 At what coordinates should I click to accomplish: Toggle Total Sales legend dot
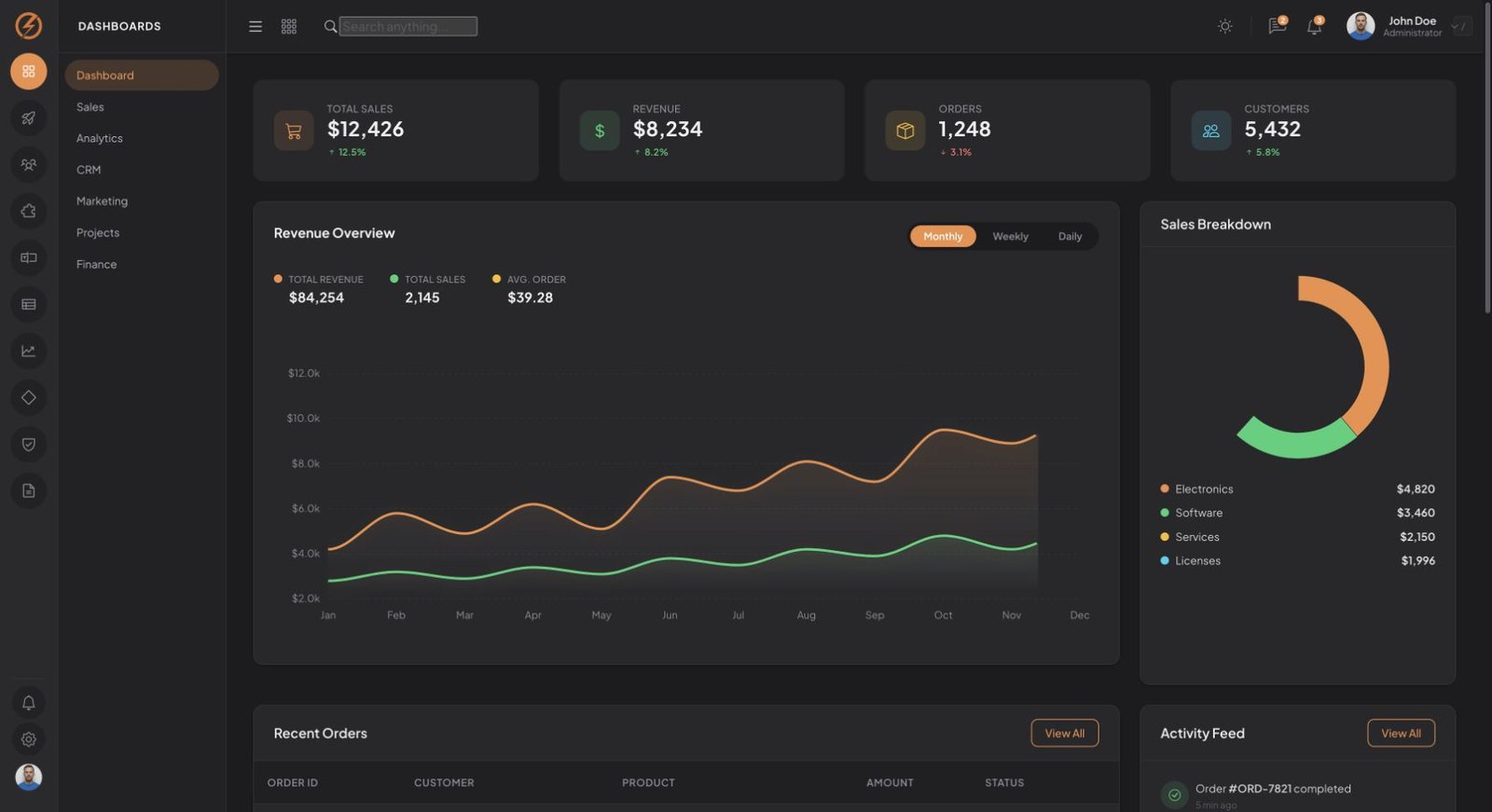[x=394, y=279]
